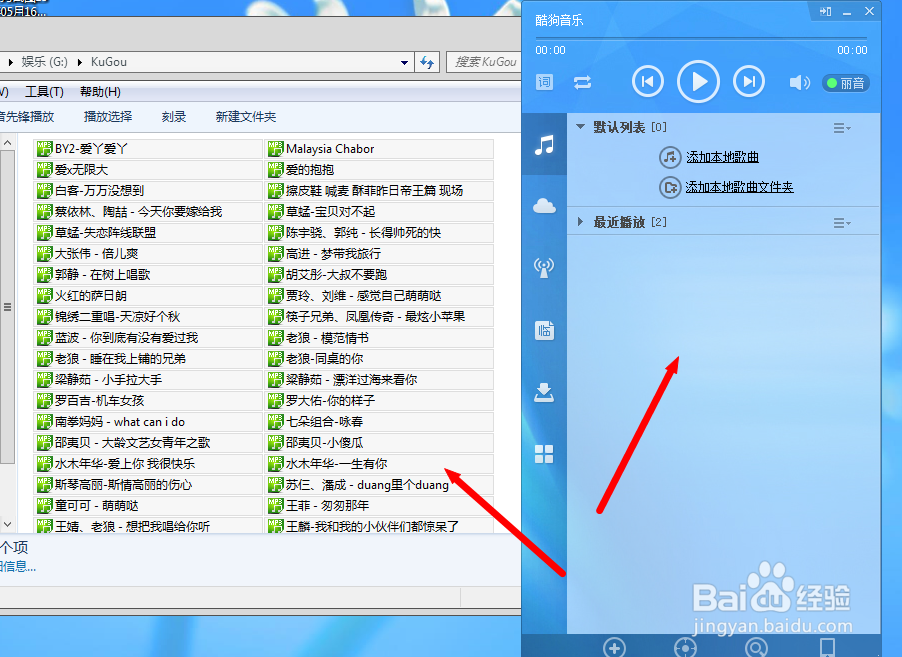
Task: Open the more features grid sidebar icon
Action: (543, 453)
